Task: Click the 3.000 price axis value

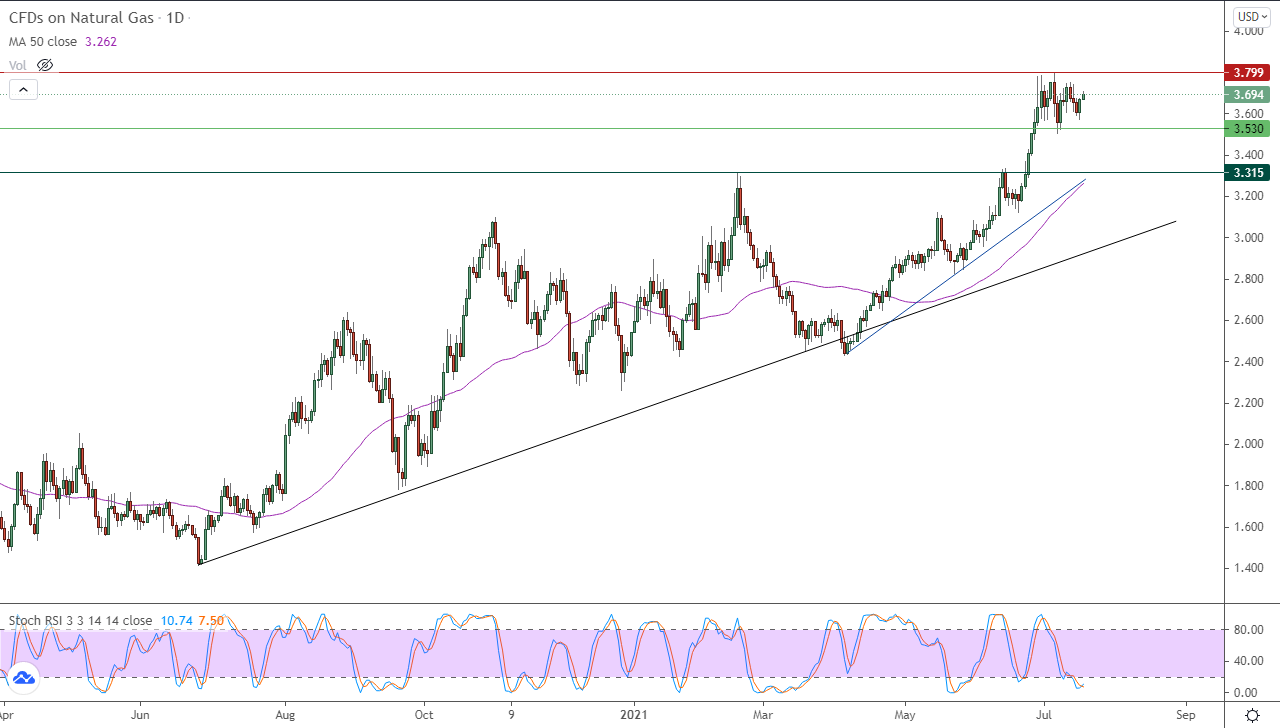Action: [x=1248, y=238]
